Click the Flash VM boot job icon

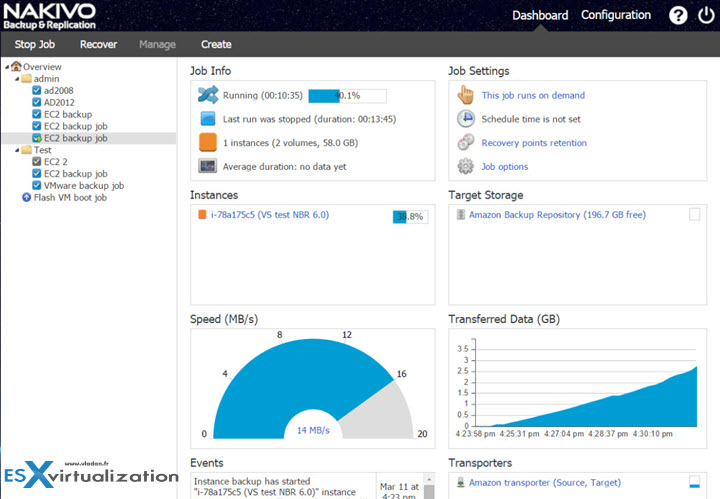tap(27, 197)
